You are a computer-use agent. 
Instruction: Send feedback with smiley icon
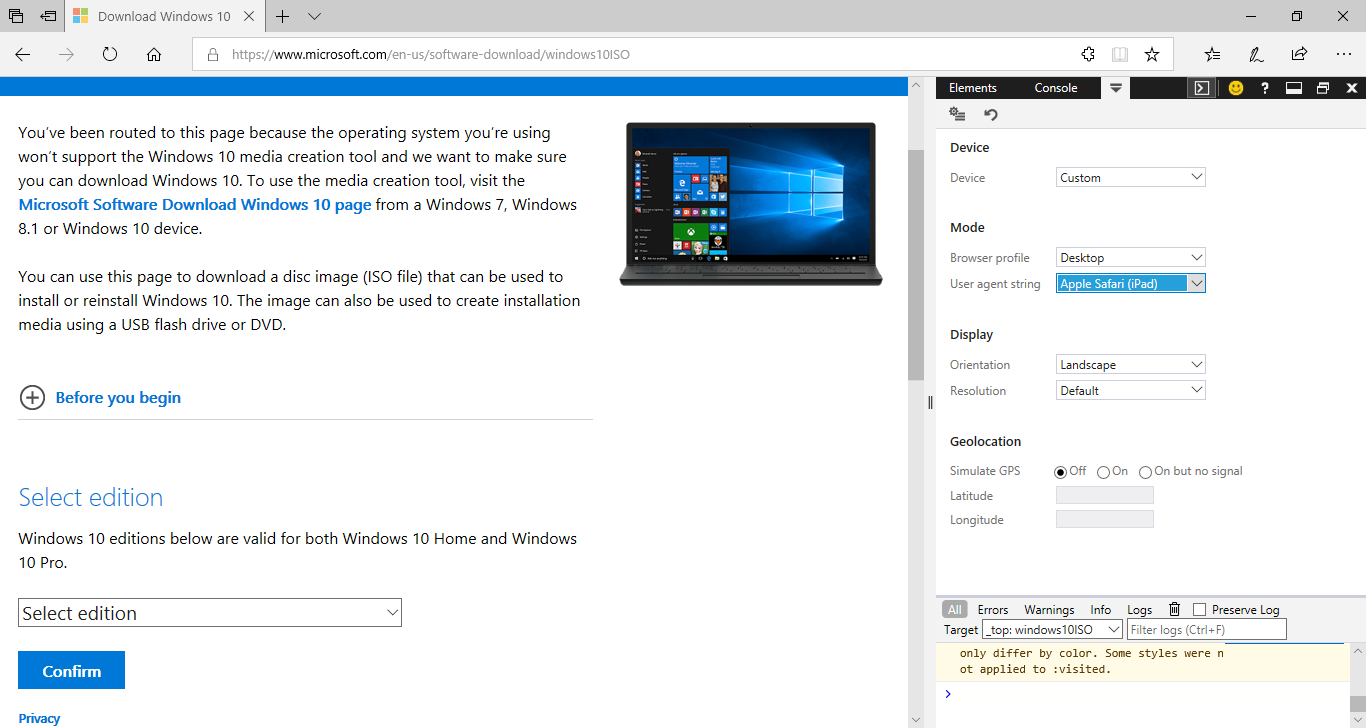[x=1236, y=88]
